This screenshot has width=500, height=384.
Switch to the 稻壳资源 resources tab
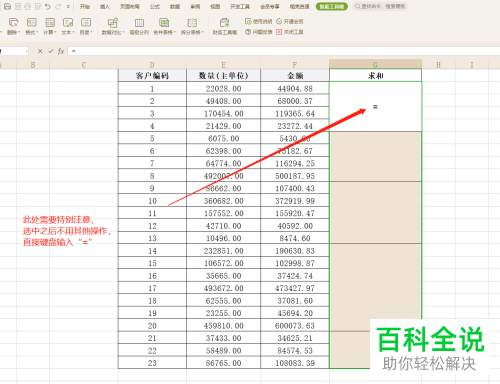tap(299, 6)
